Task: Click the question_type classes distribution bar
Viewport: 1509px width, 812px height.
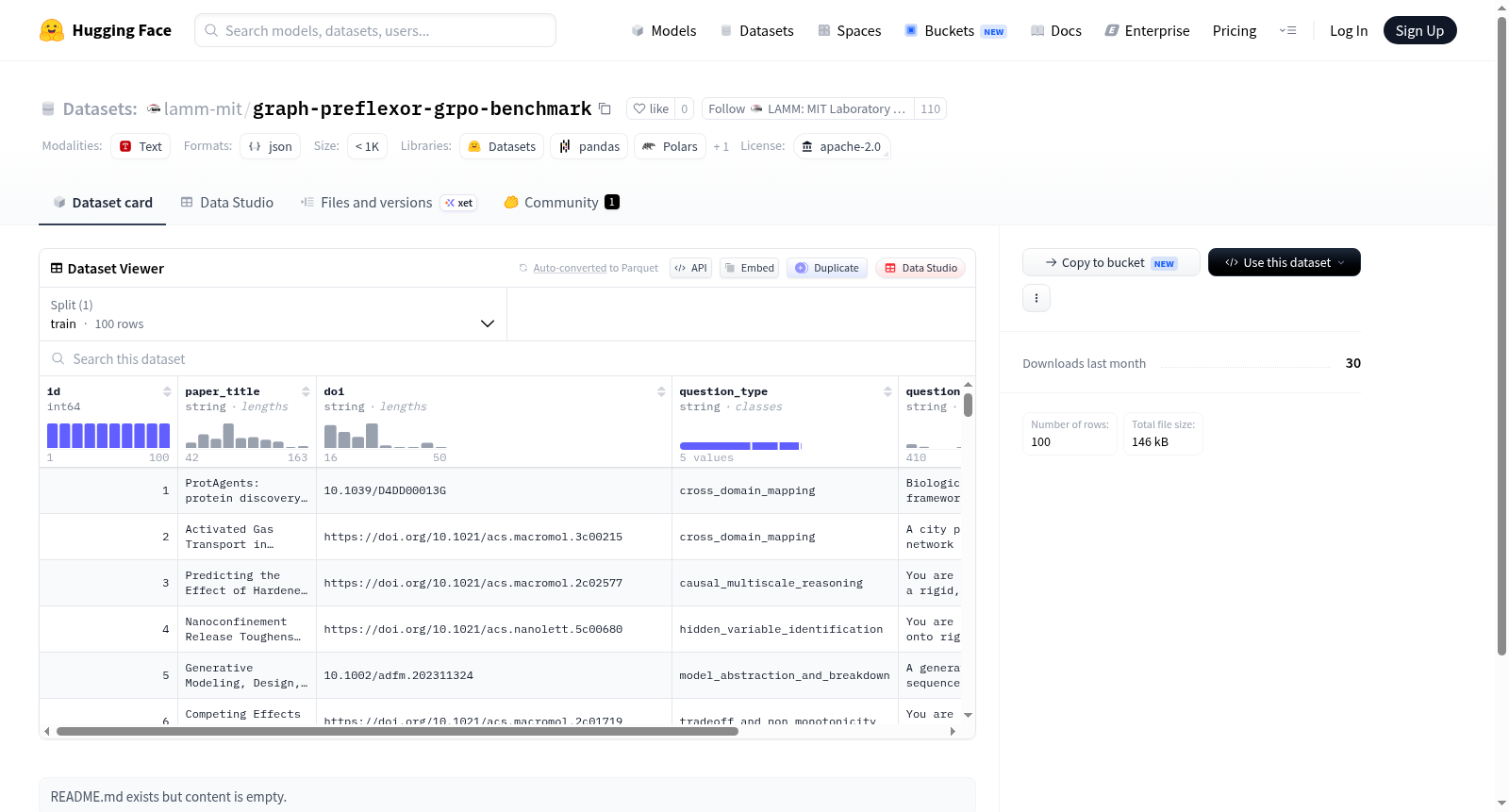Action: point(740,445)
